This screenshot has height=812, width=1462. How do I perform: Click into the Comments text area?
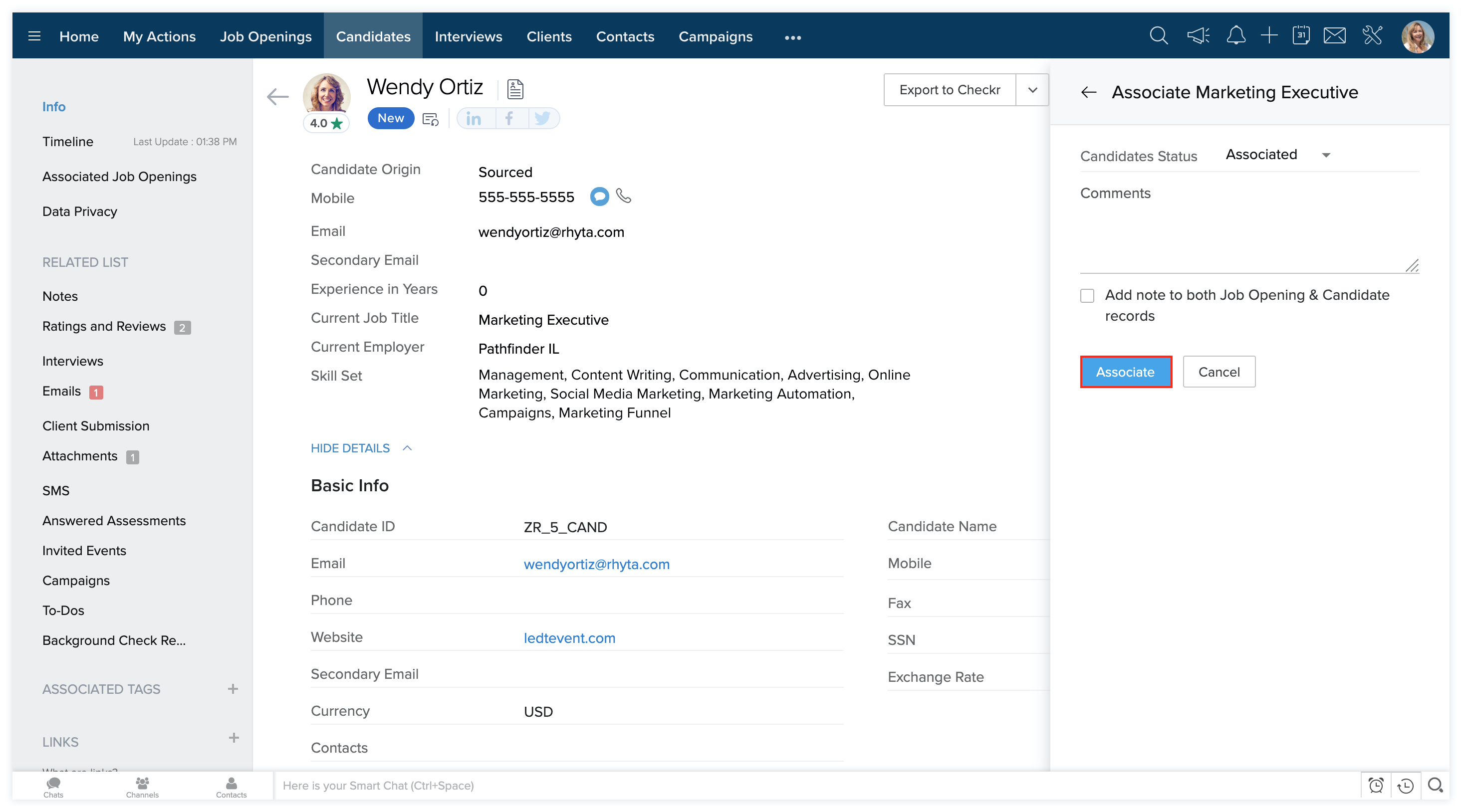[1248, 238]
